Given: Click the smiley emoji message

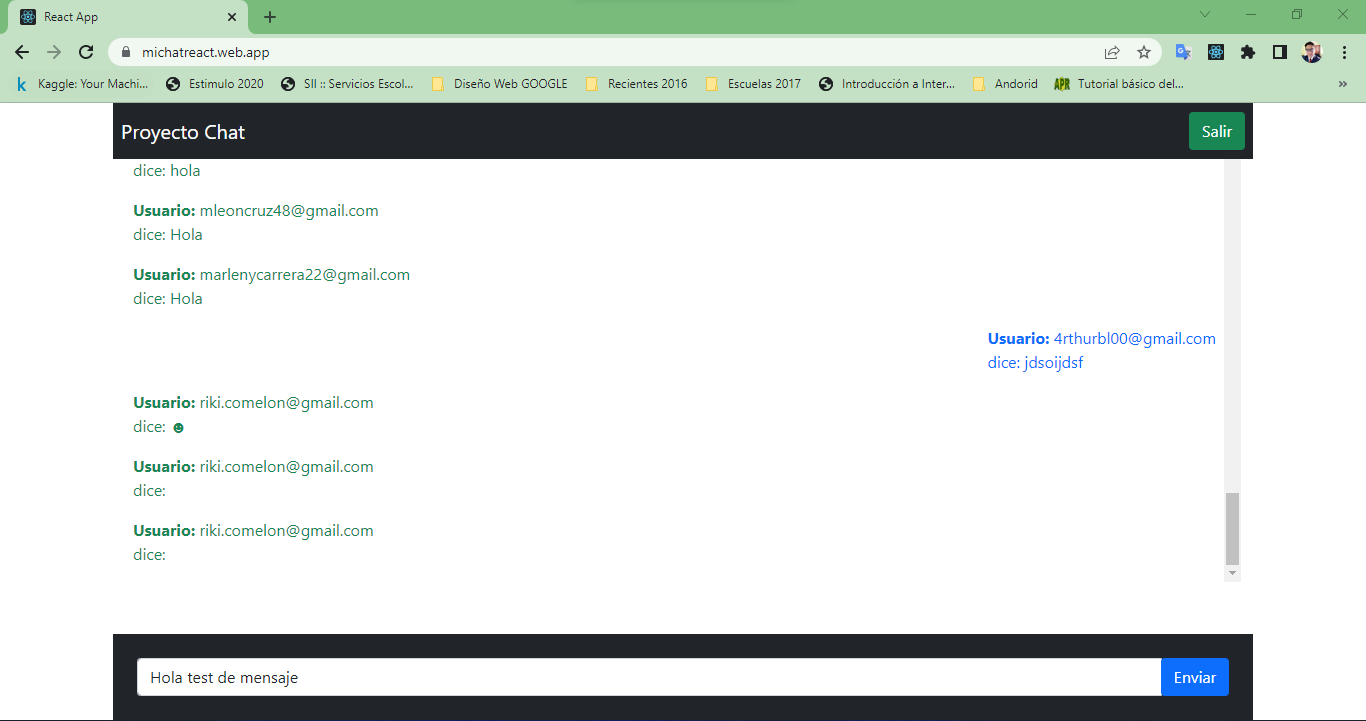Looking at the screenshot, I should (178, 428).
